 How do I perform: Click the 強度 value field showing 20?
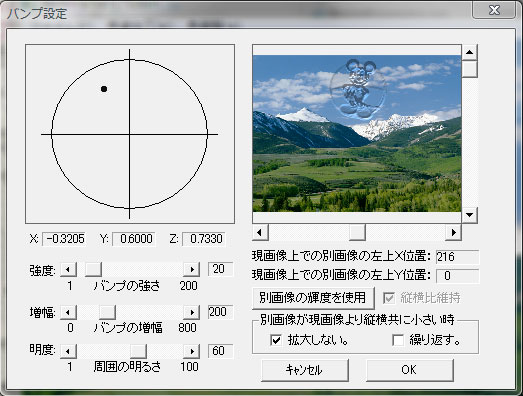pyautogui.click(x=220, y=269)
